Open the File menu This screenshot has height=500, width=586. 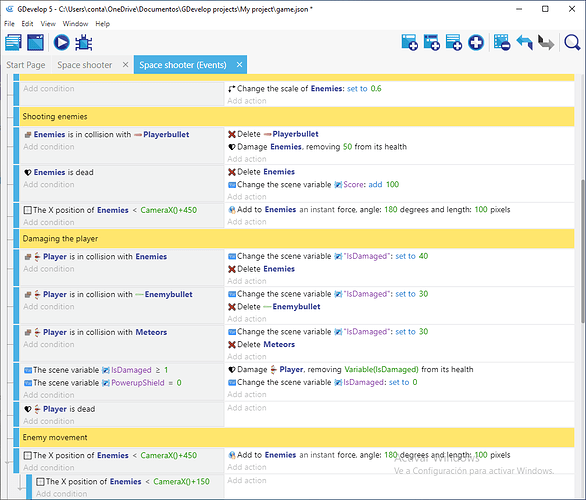click(x=9, y=24)
